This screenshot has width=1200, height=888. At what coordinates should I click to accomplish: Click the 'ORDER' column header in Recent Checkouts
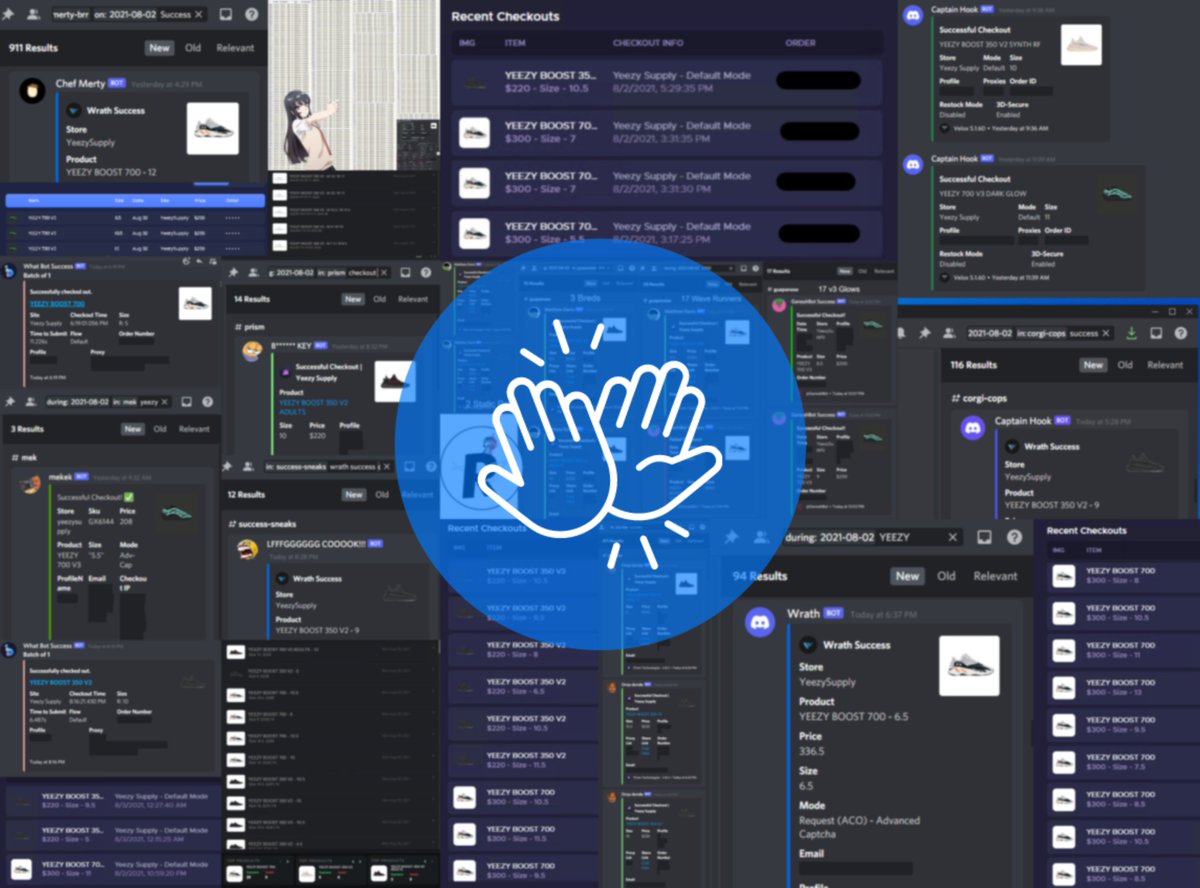800,43
